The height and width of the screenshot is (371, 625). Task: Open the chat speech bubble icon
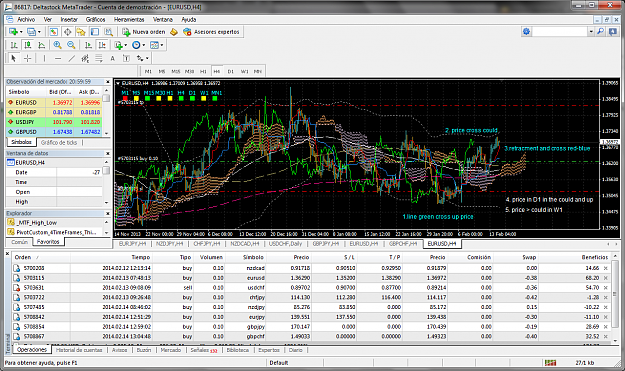613,31
